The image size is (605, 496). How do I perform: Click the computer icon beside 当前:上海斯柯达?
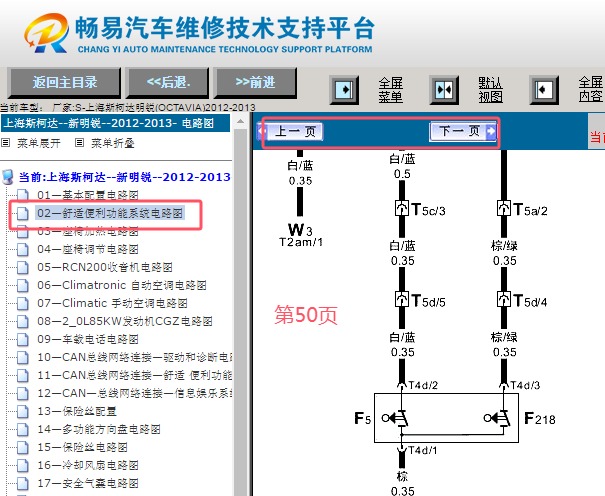[8, 177]
